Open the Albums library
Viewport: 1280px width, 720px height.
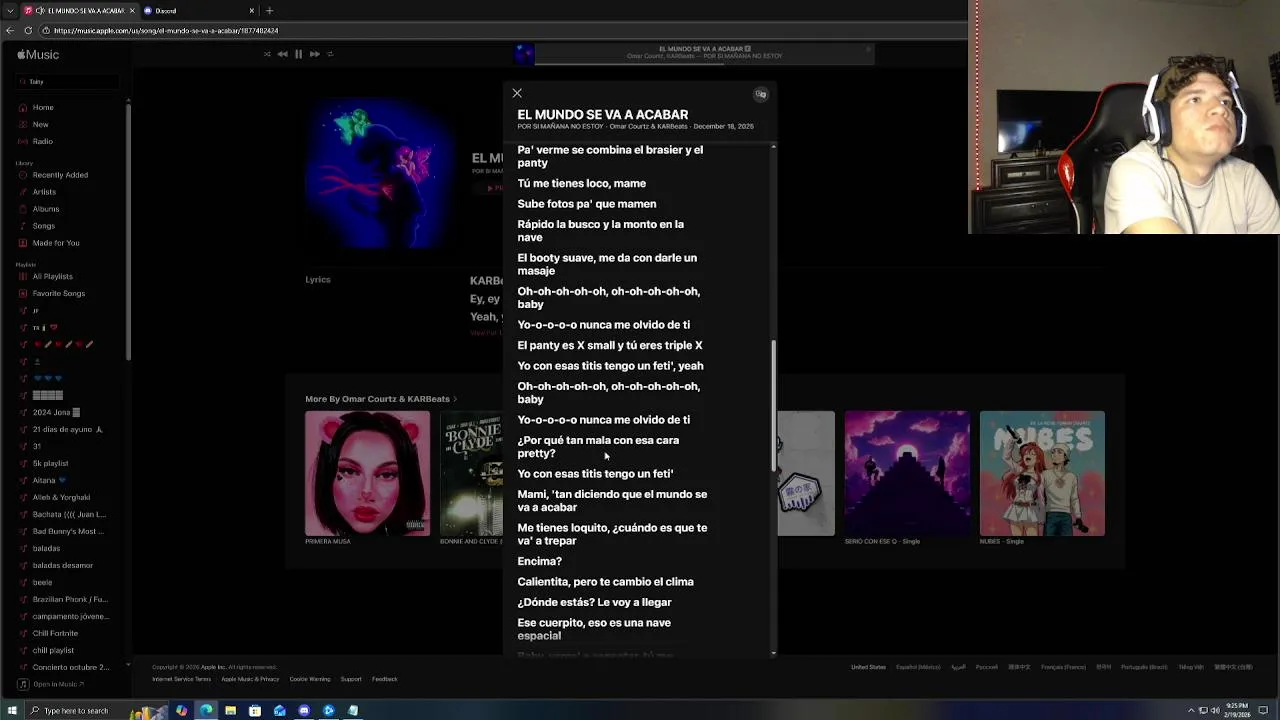46,209
